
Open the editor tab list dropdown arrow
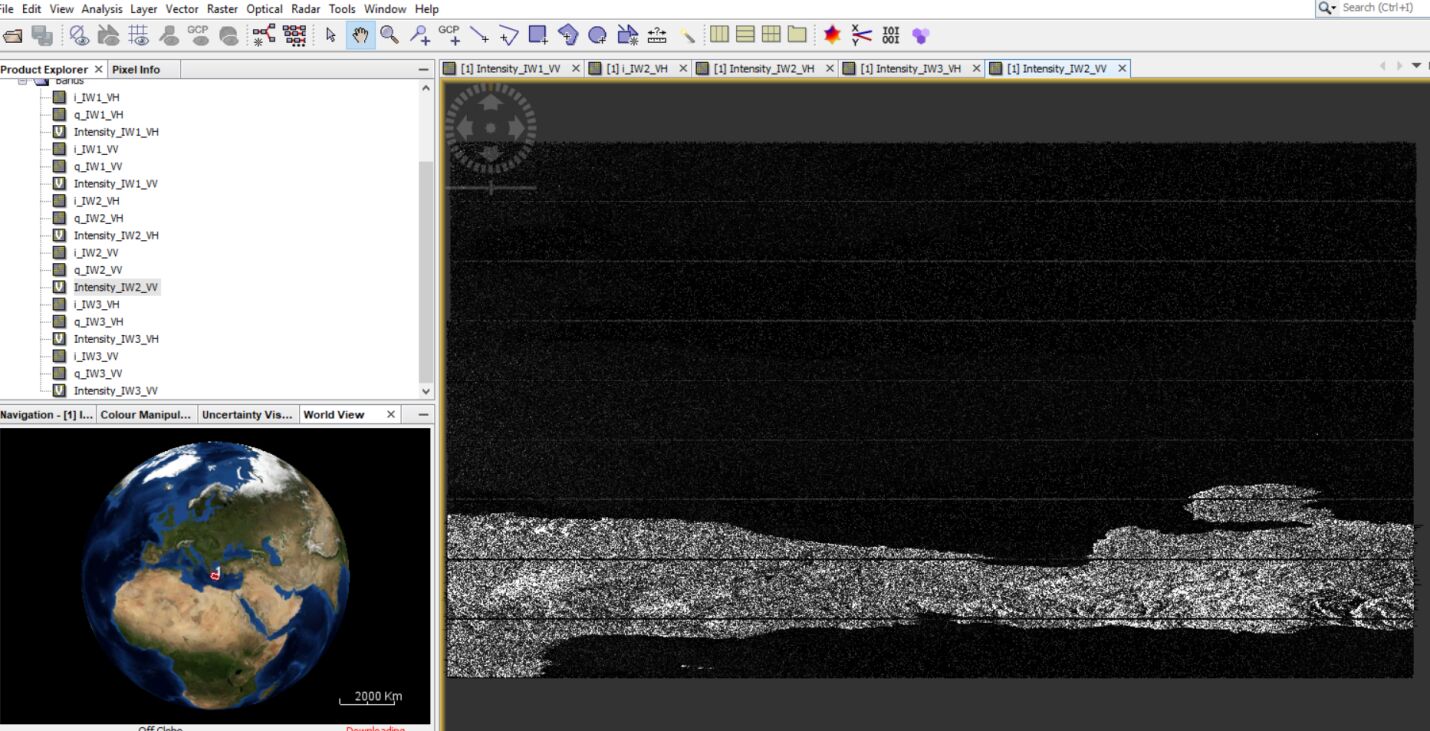tap(1416, 66)
